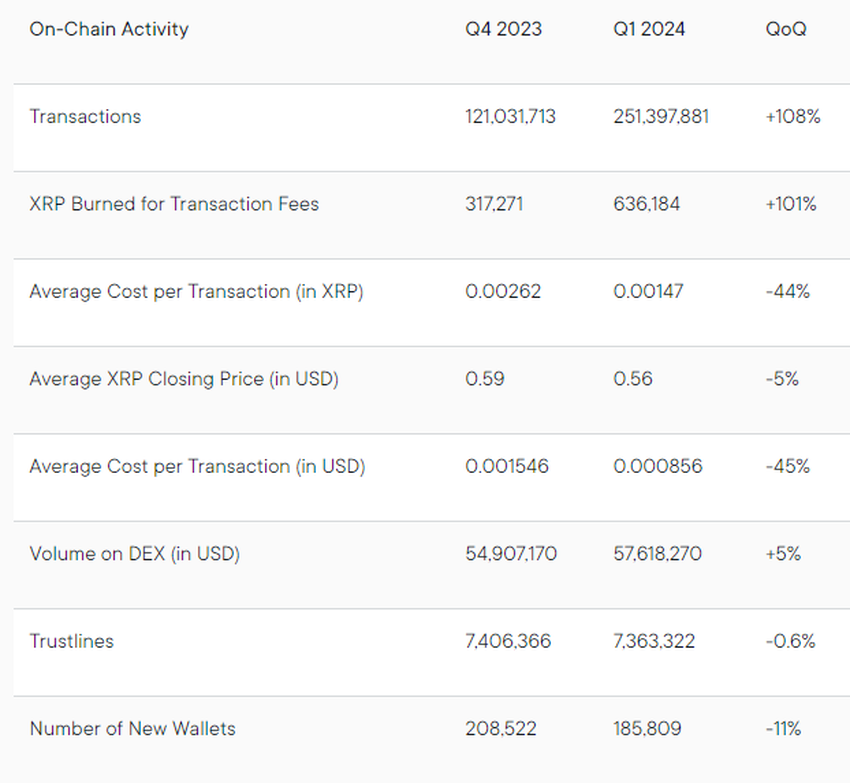Select the 0.59 closing price value

click(485, 379)
